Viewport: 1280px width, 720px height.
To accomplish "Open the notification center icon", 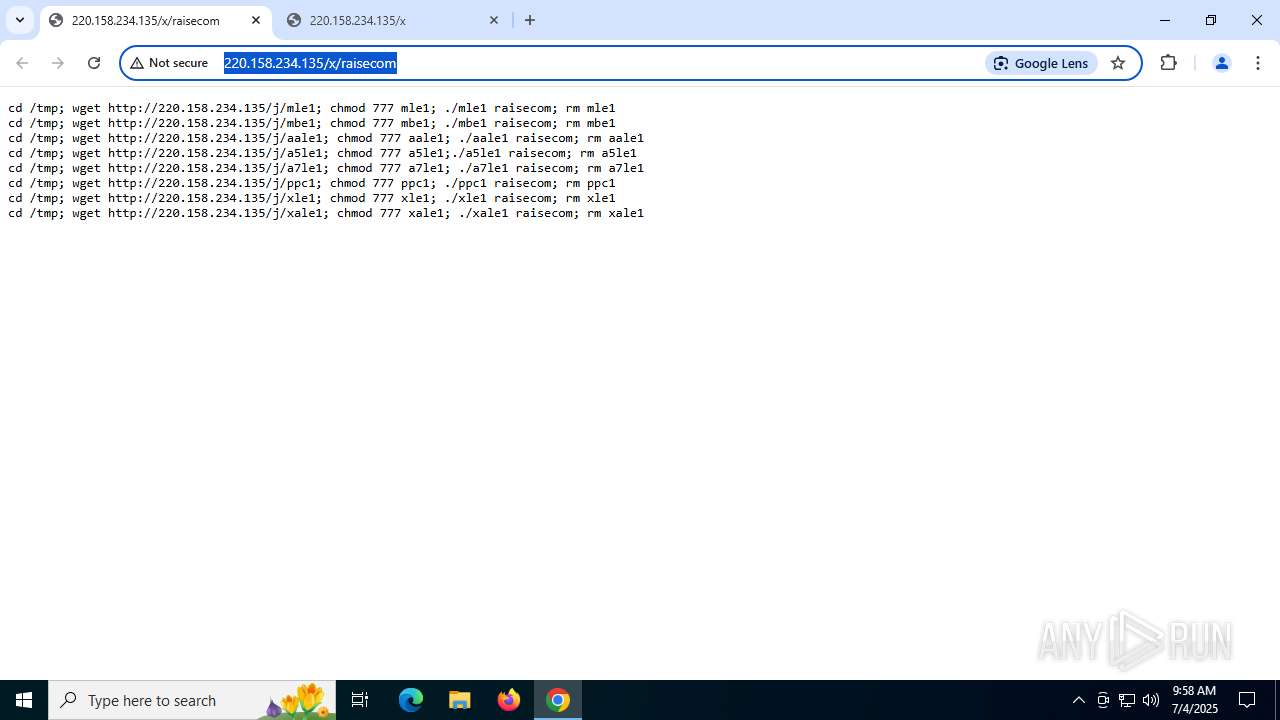I will point(1248,700).
